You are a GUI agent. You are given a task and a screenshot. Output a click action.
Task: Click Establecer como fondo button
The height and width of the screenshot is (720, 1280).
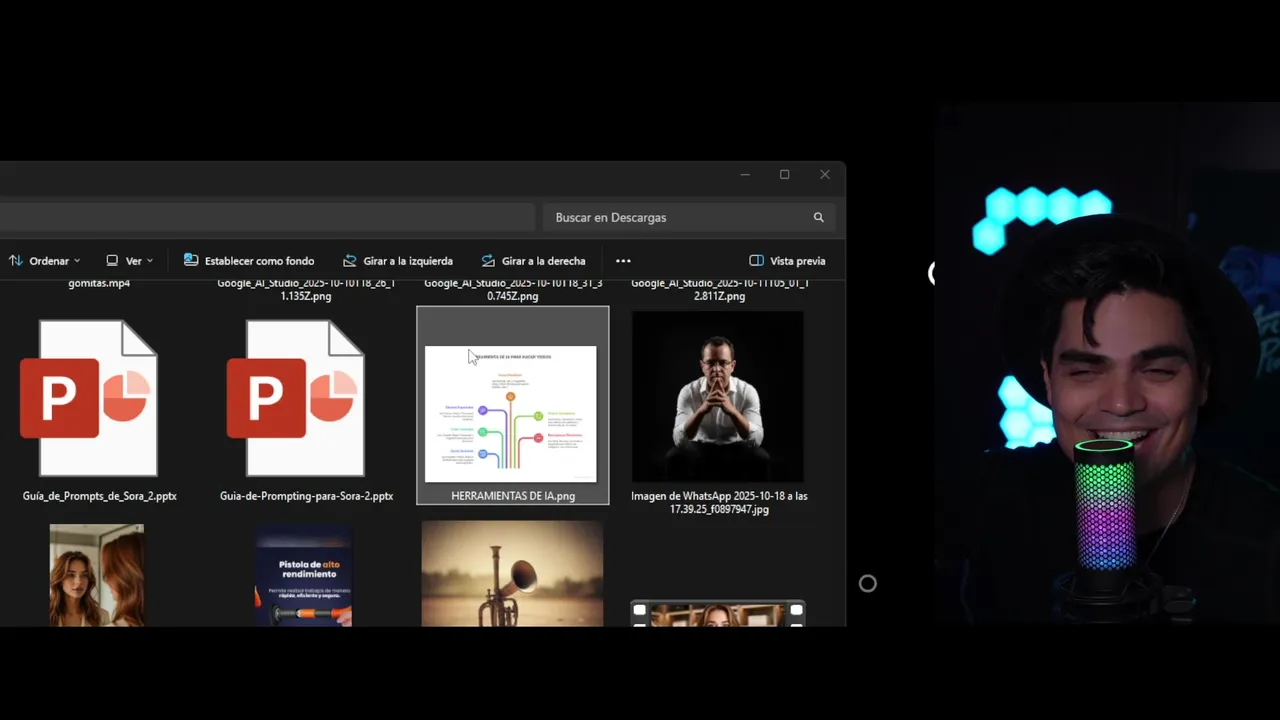(x=249, y=261)
